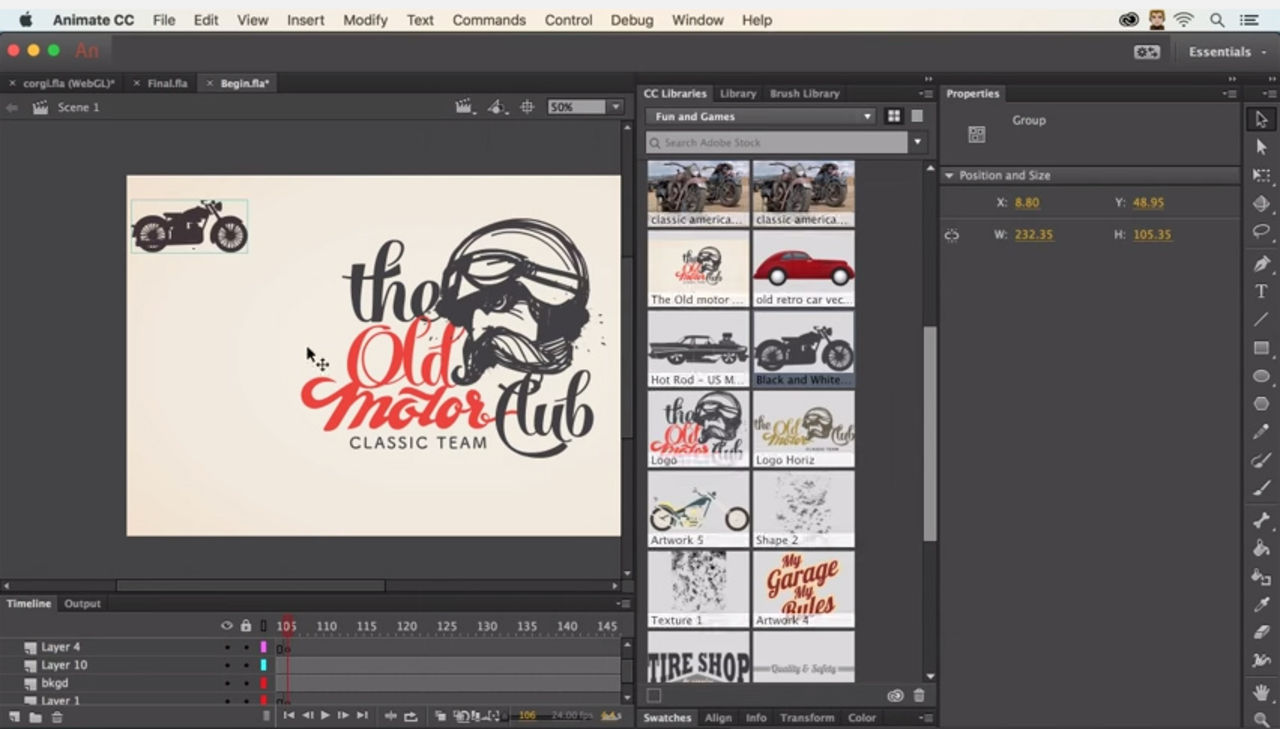Switch to the Final.fla tab
1280x729 pixels.
pyautogui.click(x=165, y=83)
